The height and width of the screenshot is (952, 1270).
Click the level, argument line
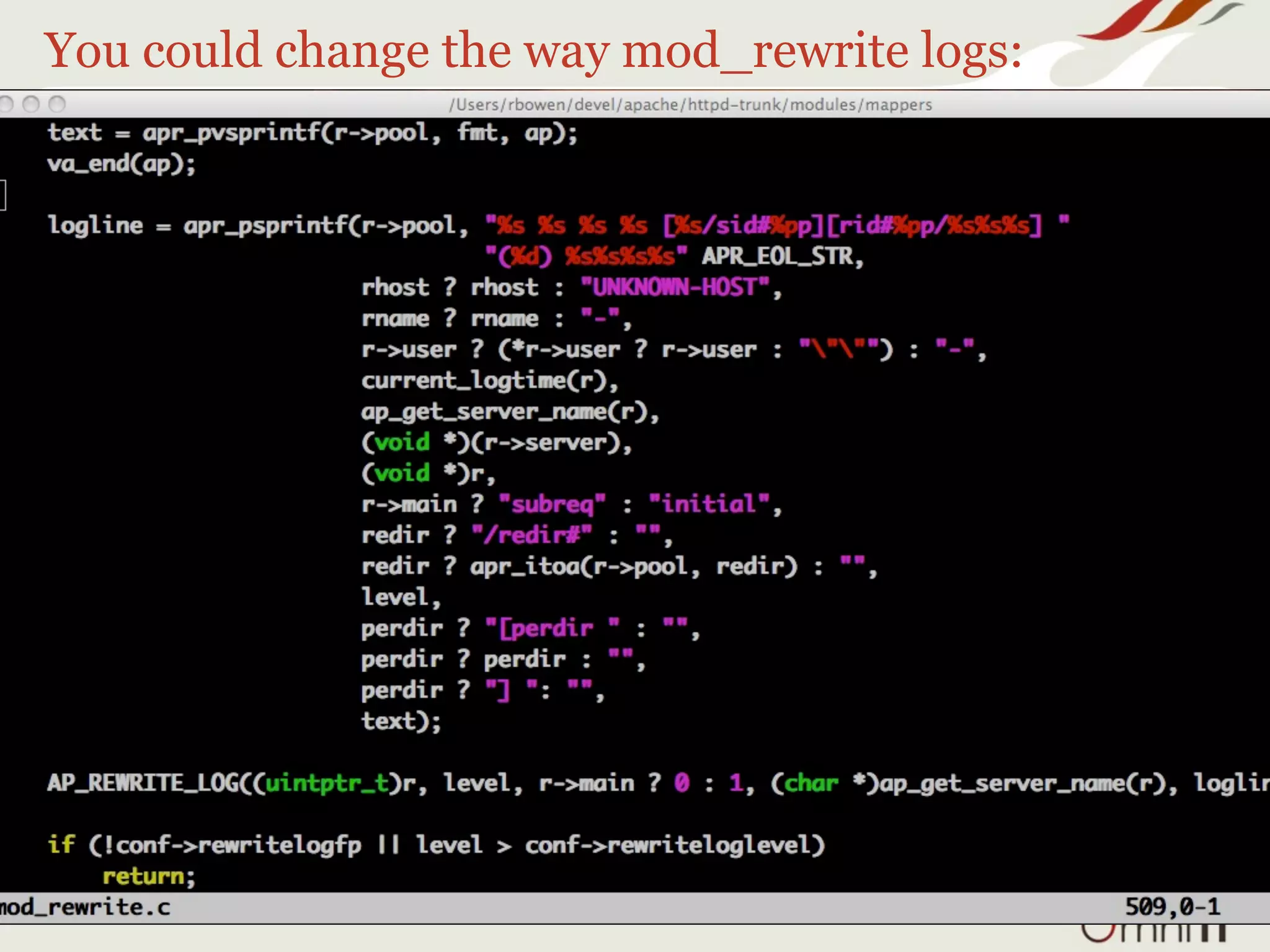(401, 597)
